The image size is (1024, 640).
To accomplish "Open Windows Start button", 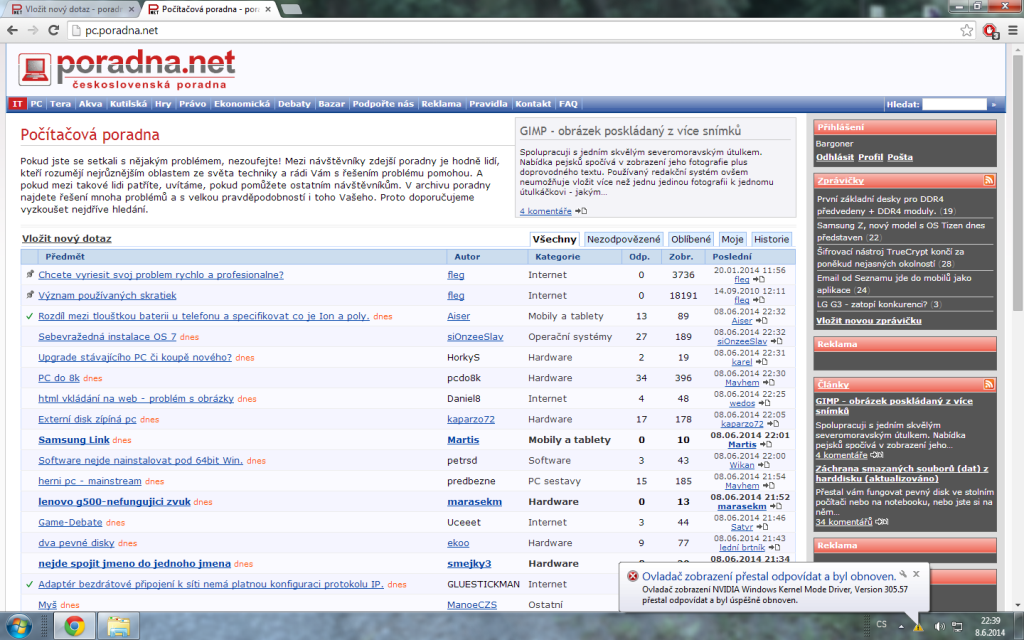I will click(x=20, y=626).
